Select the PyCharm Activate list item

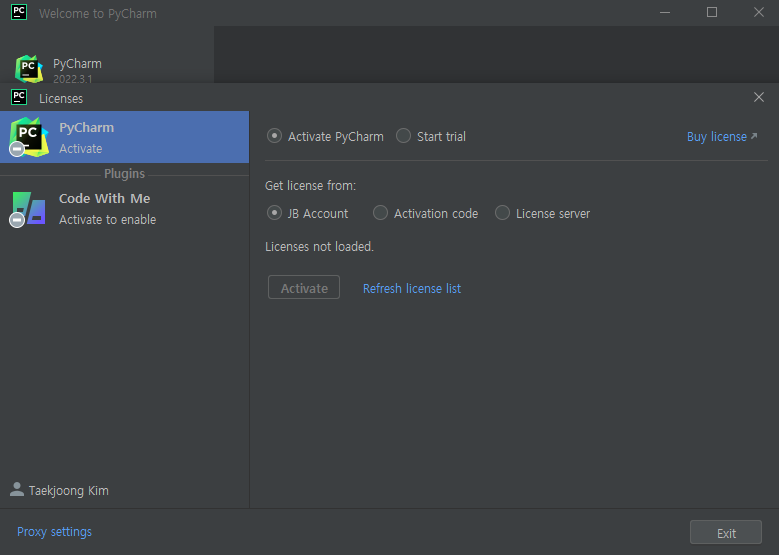(x=124, y=137)
